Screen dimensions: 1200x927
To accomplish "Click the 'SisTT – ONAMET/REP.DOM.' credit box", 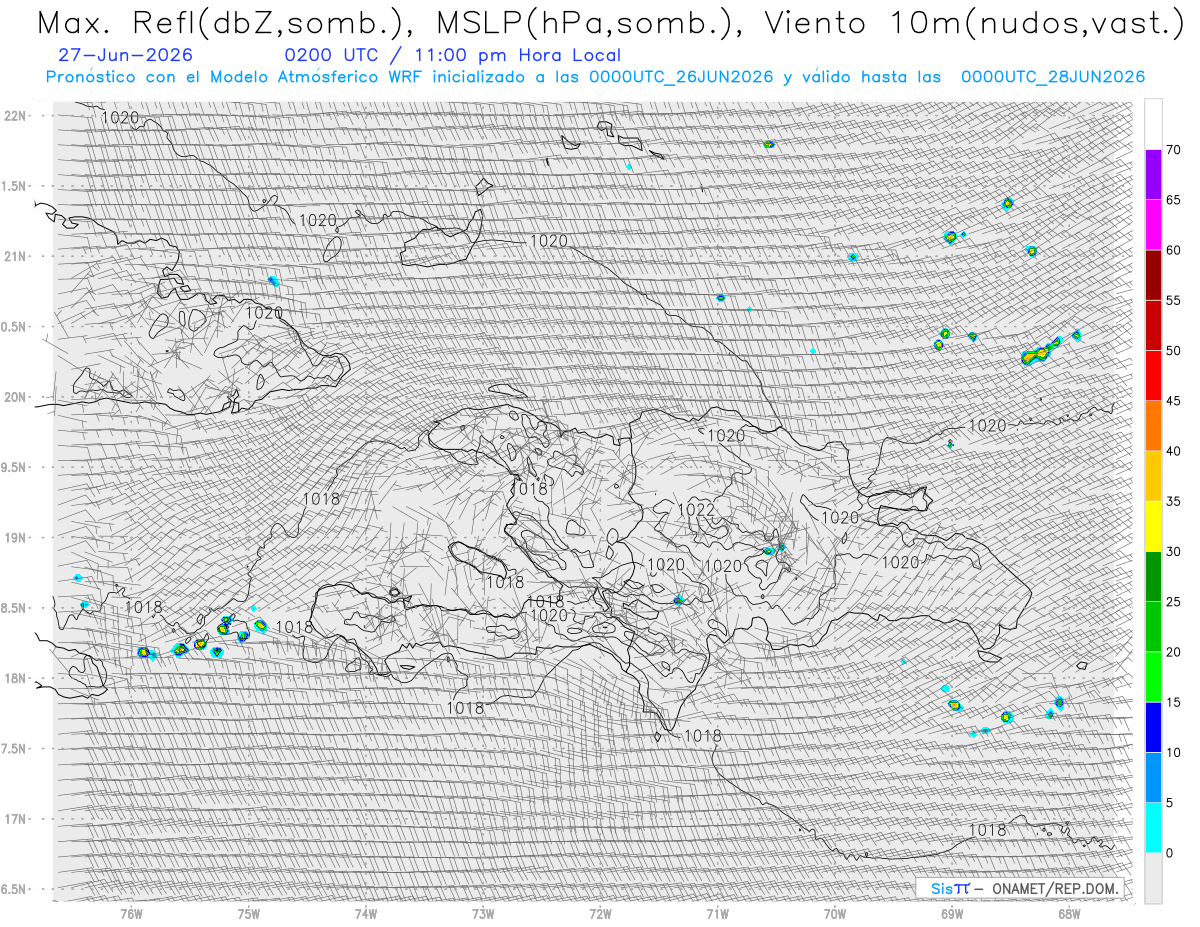I will [x=1020, y=888].
